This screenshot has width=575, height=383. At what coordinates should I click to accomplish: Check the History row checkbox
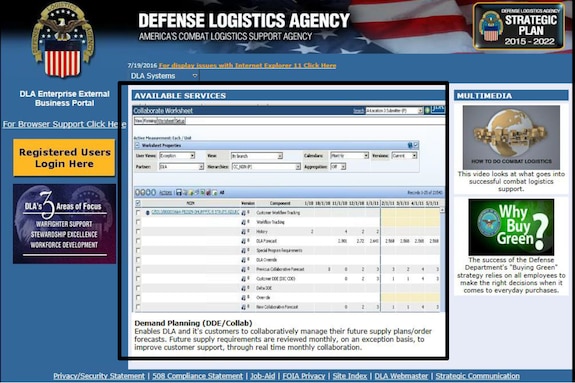138,231
